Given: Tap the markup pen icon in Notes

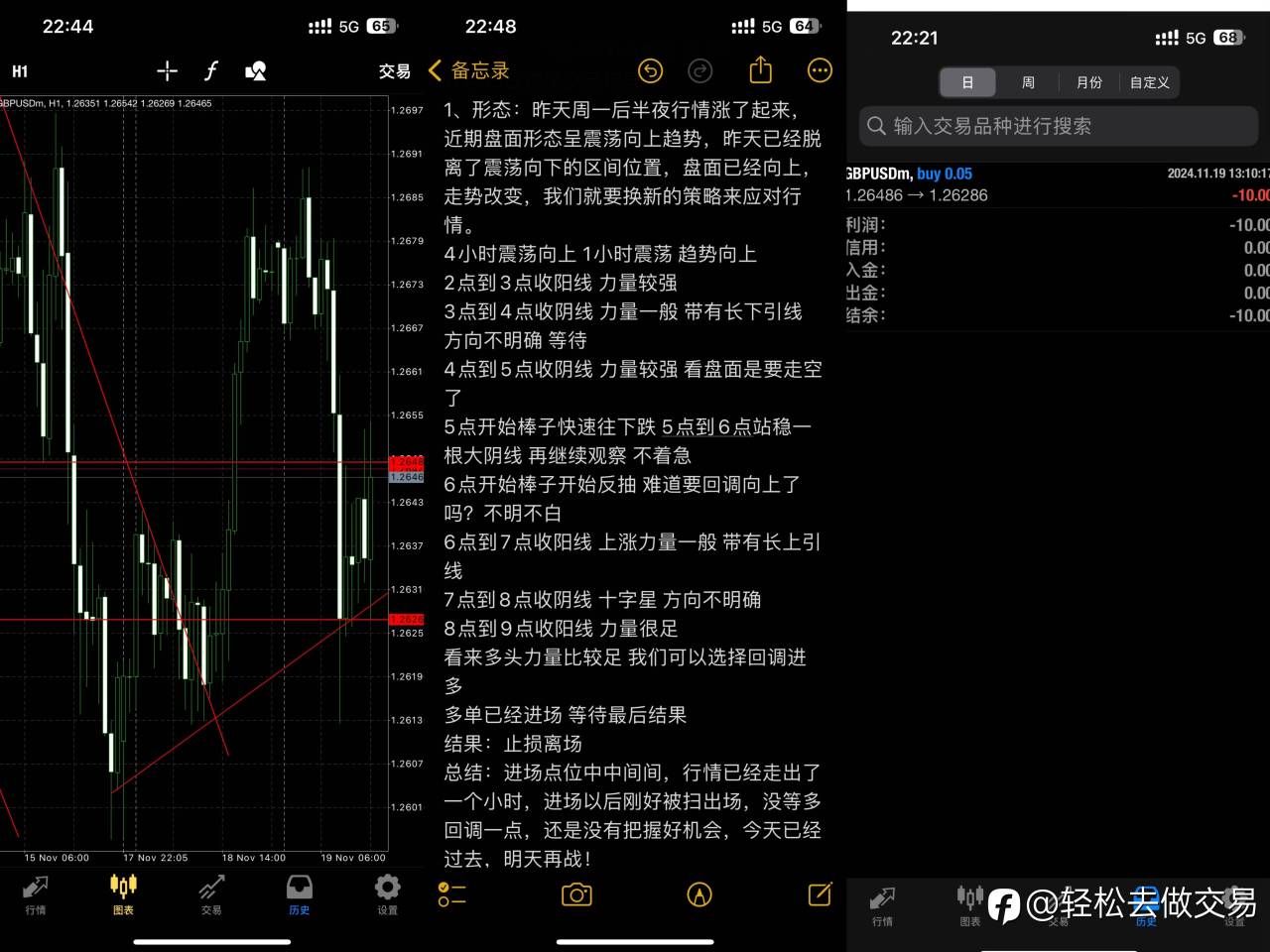Looking at the screenshot, I should [x=699, y=894].
